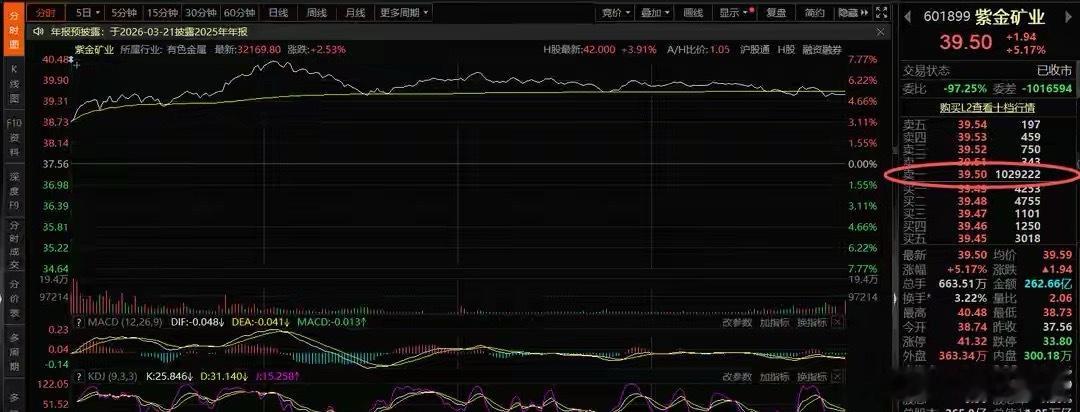Screen dimensions: 1080x412
Task: Open the 更多周期 dropdown
Action: pos(403,12)
